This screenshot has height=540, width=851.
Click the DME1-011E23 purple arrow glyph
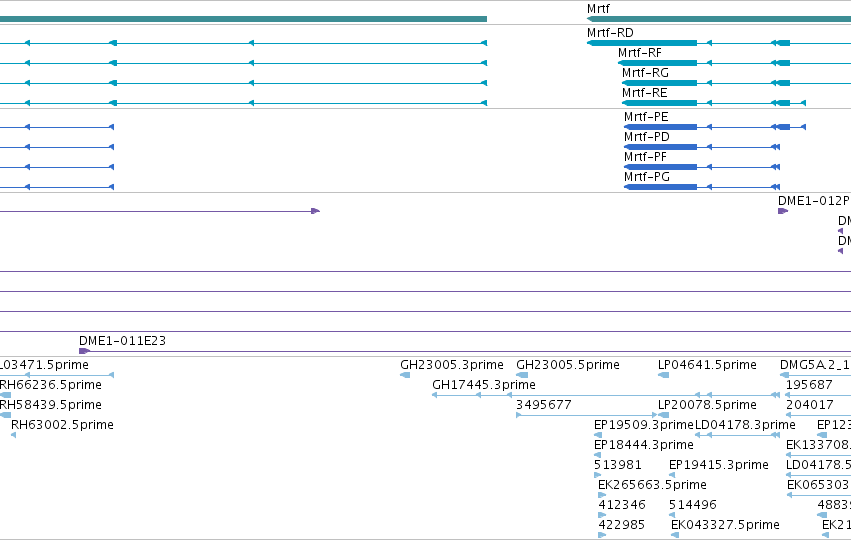click(x=85, y=351)
